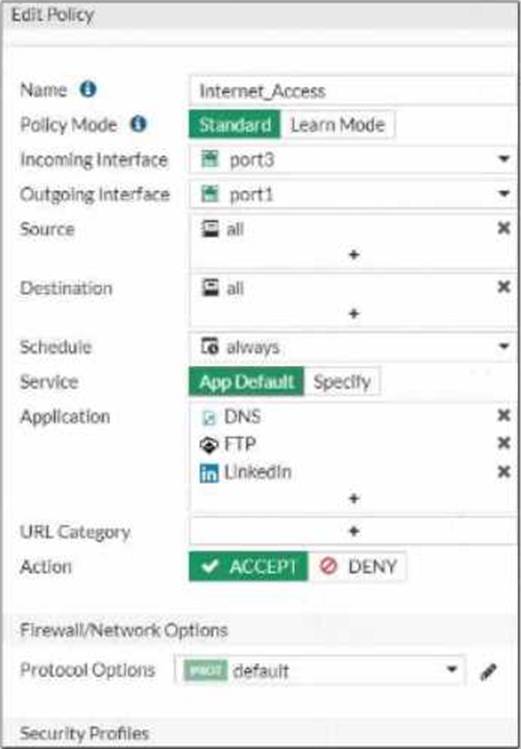
Task: Set Service to Specify
Action: (342, 382)
